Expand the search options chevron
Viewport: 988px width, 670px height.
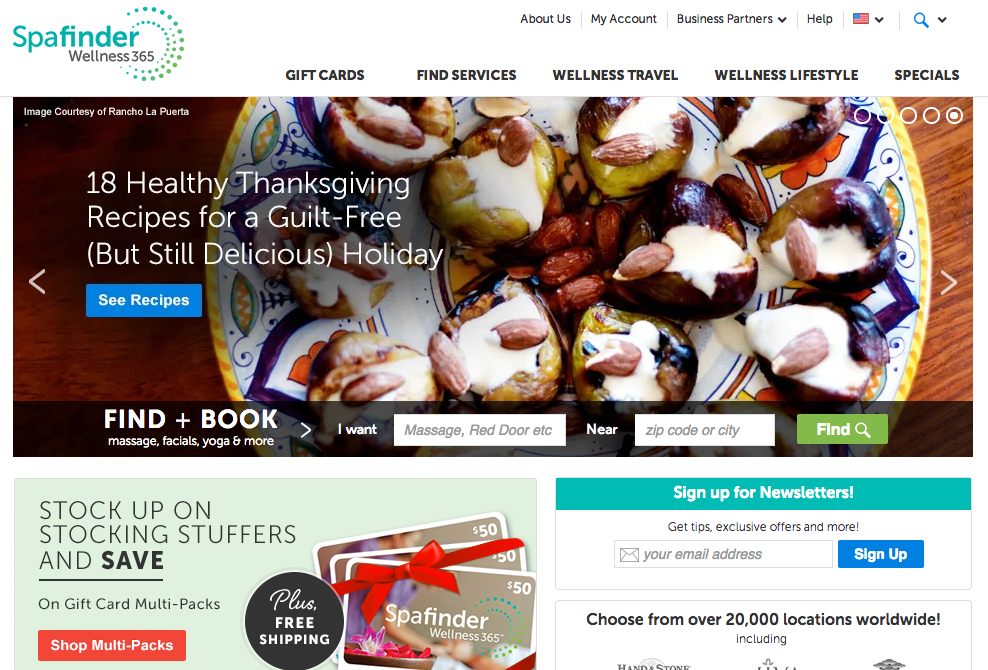pos(942,20)
